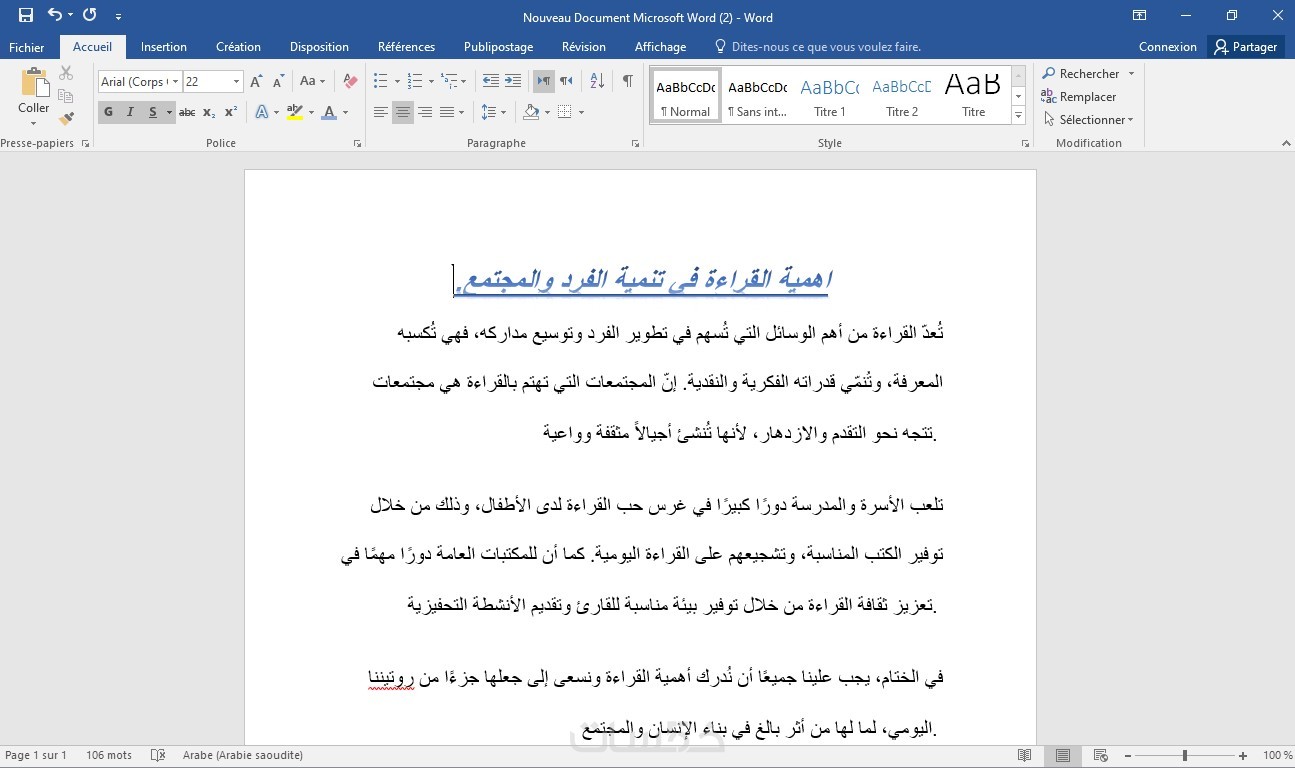Decrease the paragraph indent
The width and height of the screenshot is (1295, 768).
click(x=490, y=81)
